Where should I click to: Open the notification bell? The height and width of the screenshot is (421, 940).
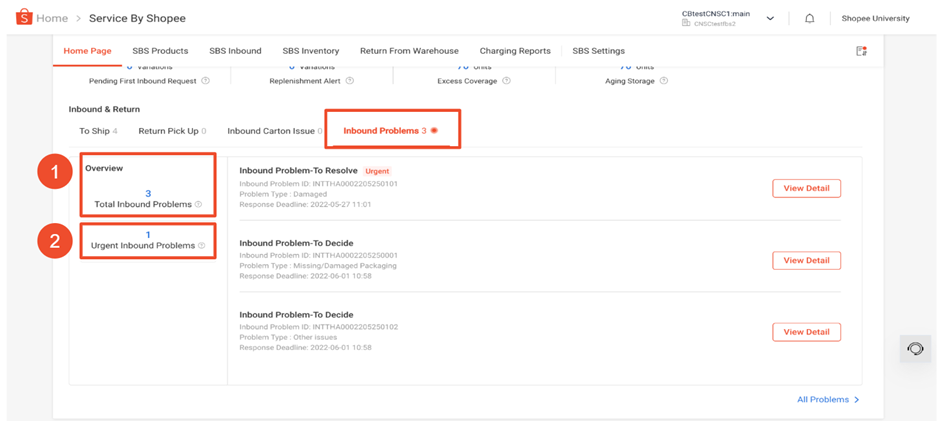point(809,19)
